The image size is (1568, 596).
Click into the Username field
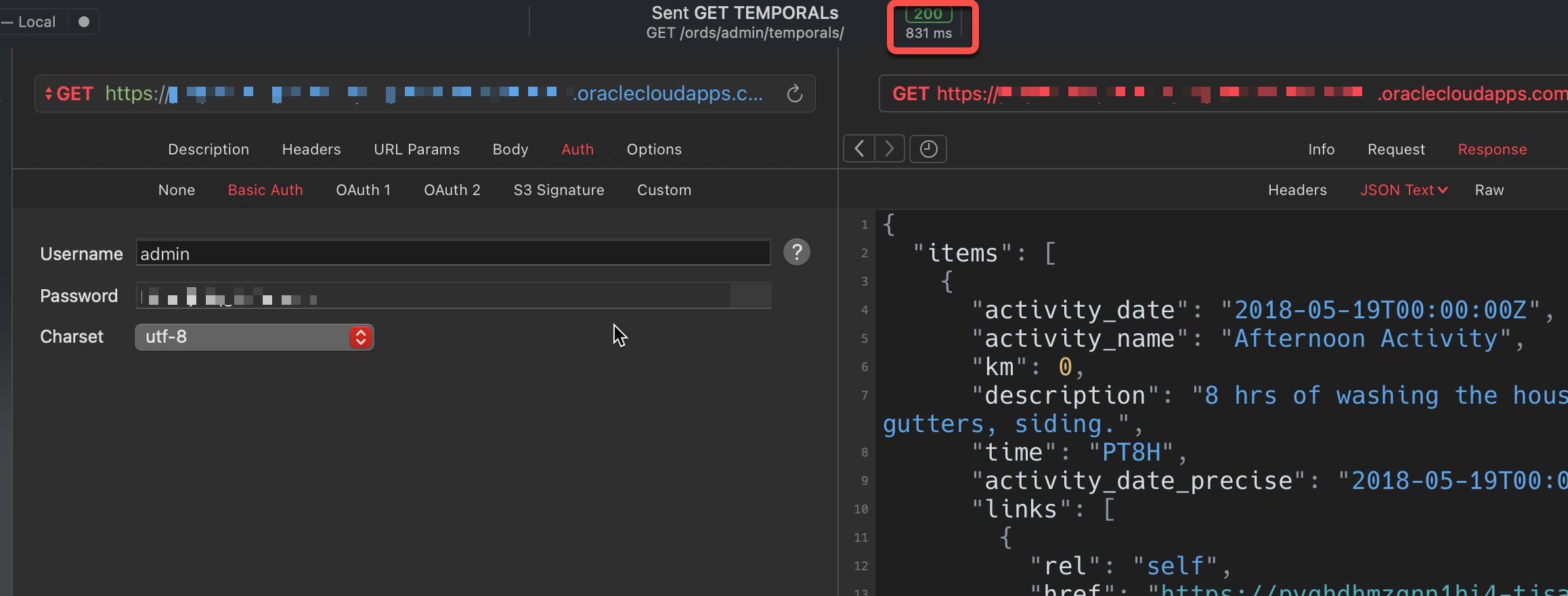452,253
